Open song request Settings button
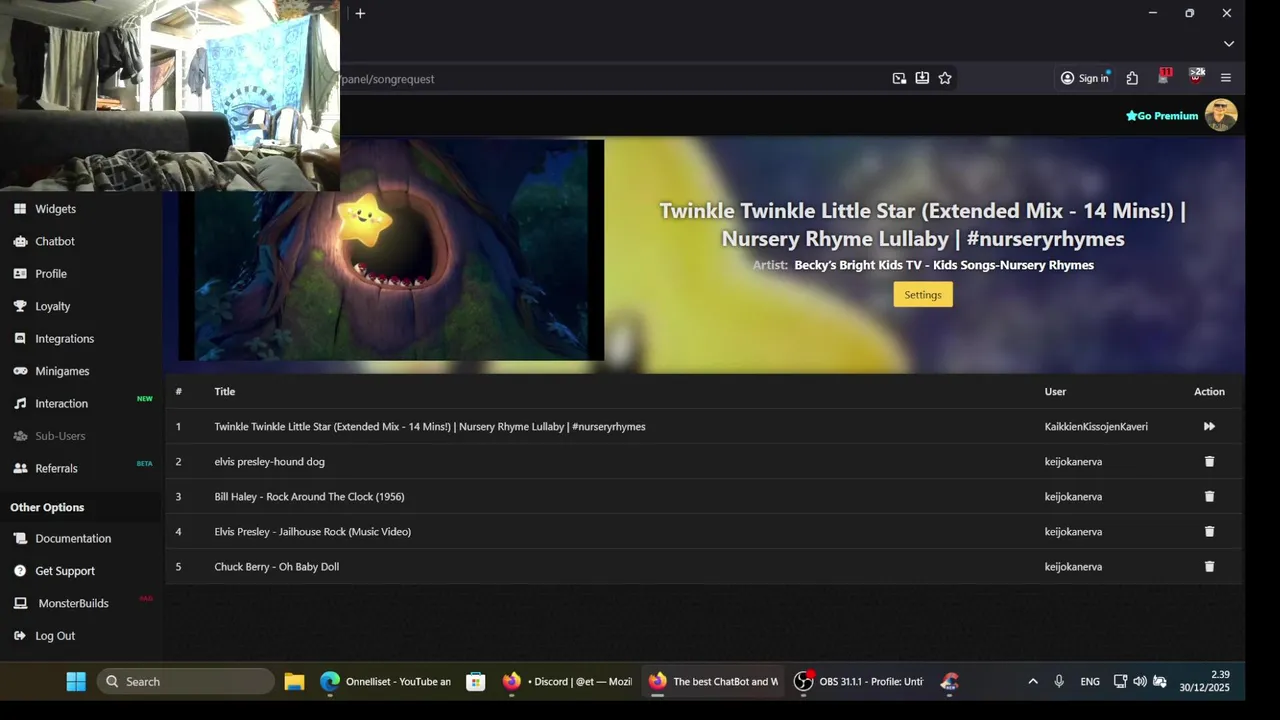Image resolution: width=1280 pixels, height=720 pixels. pos(923,294)
